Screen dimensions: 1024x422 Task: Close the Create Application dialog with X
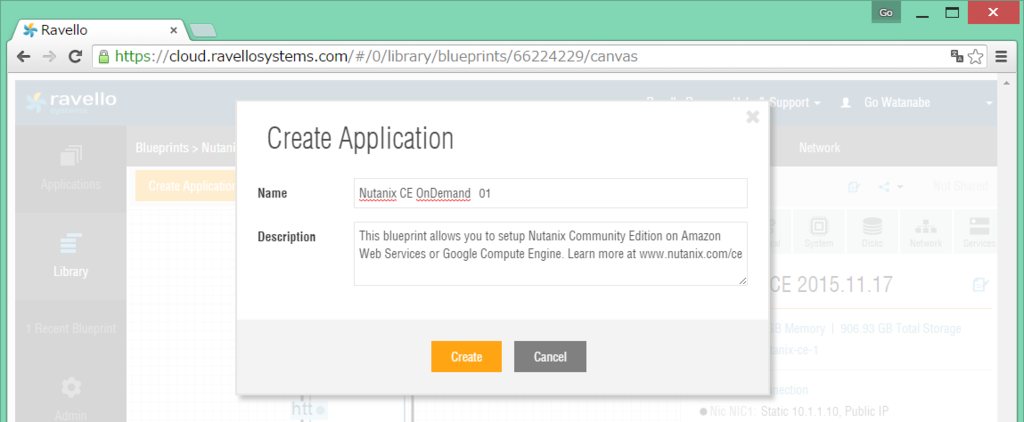[752, 117]
